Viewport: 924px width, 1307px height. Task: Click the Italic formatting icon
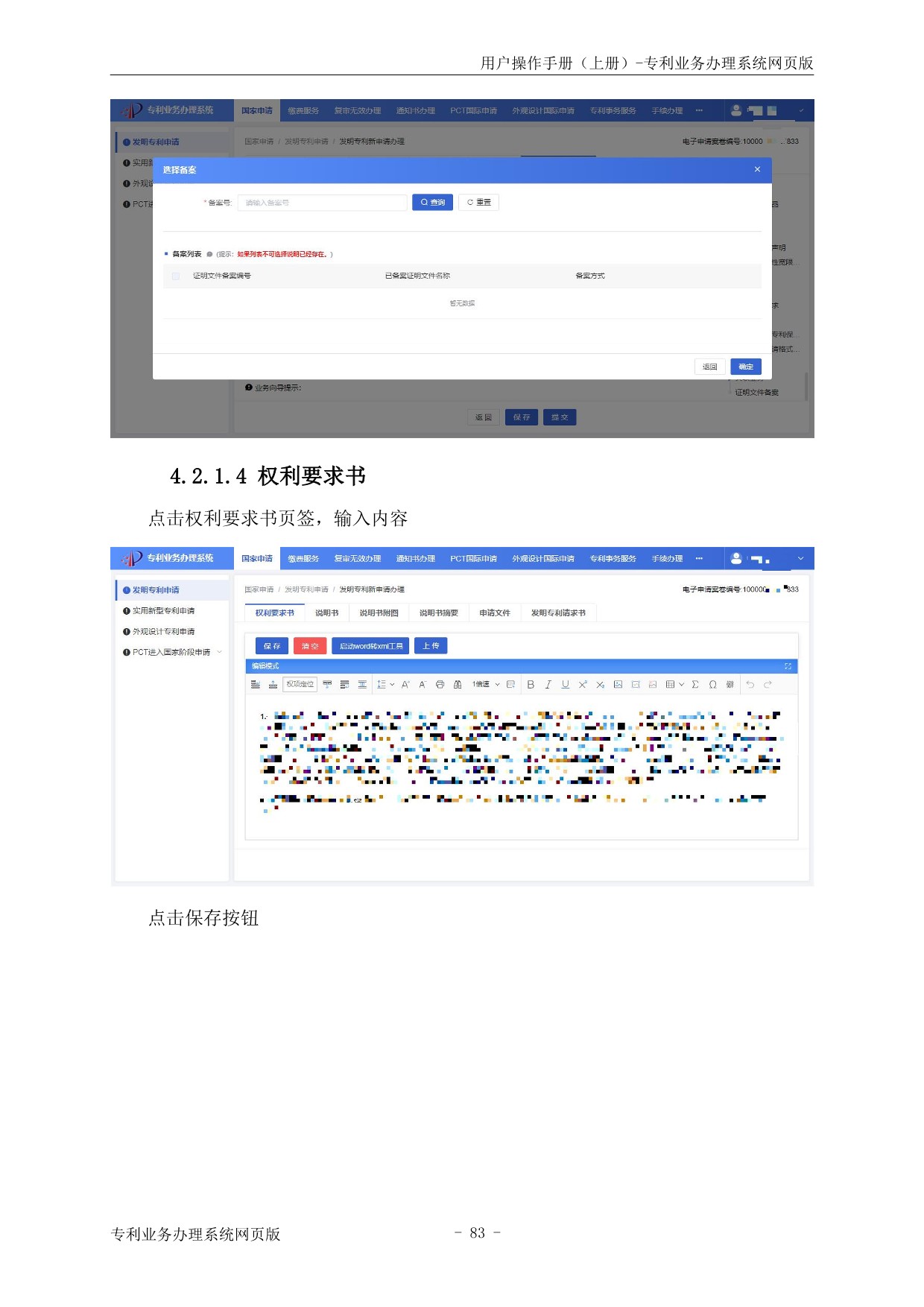[x=548, y=684]
